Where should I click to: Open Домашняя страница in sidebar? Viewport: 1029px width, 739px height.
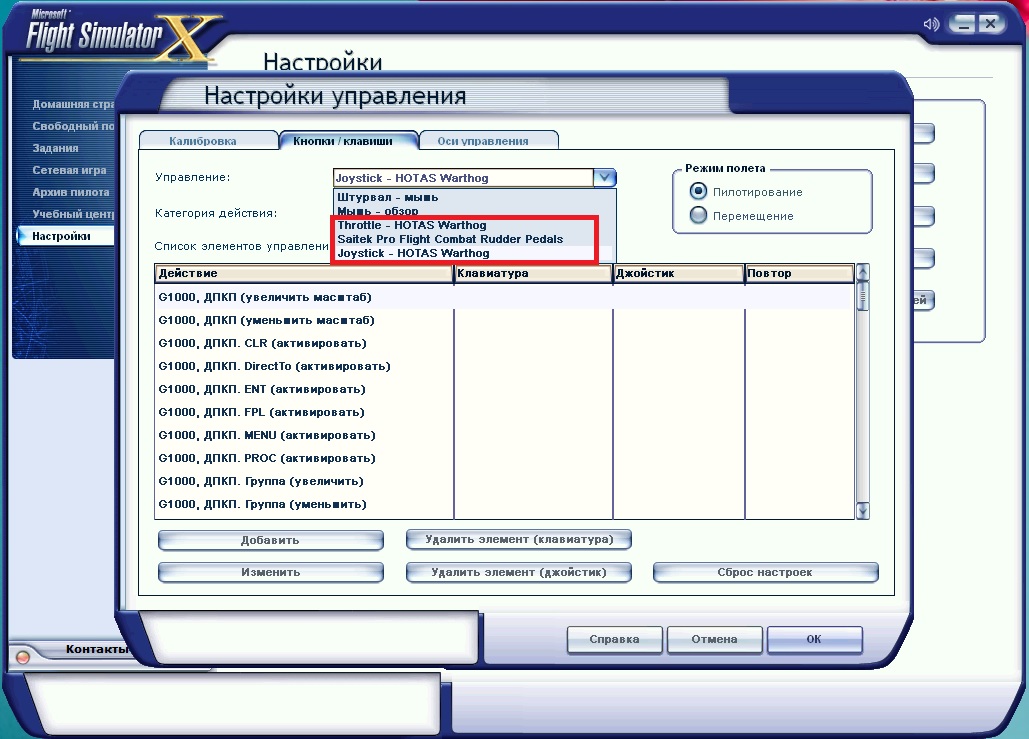tap(73, 104)
